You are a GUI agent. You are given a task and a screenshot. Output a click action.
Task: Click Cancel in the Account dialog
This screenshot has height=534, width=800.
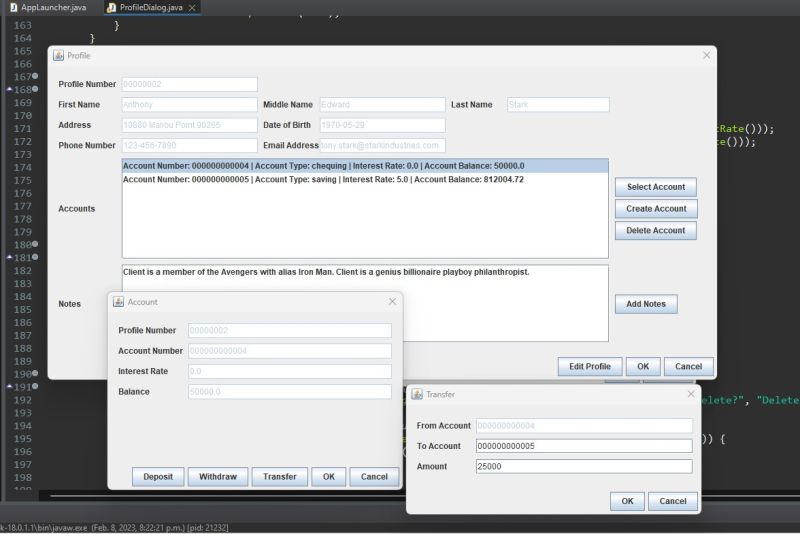(374, 477)
